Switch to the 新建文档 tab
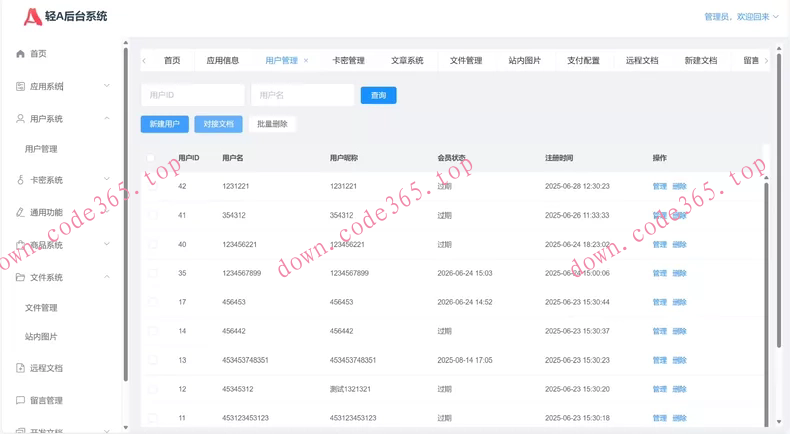Image resolution: width=790 pixels, height=434 pixels. coord(701,60)
